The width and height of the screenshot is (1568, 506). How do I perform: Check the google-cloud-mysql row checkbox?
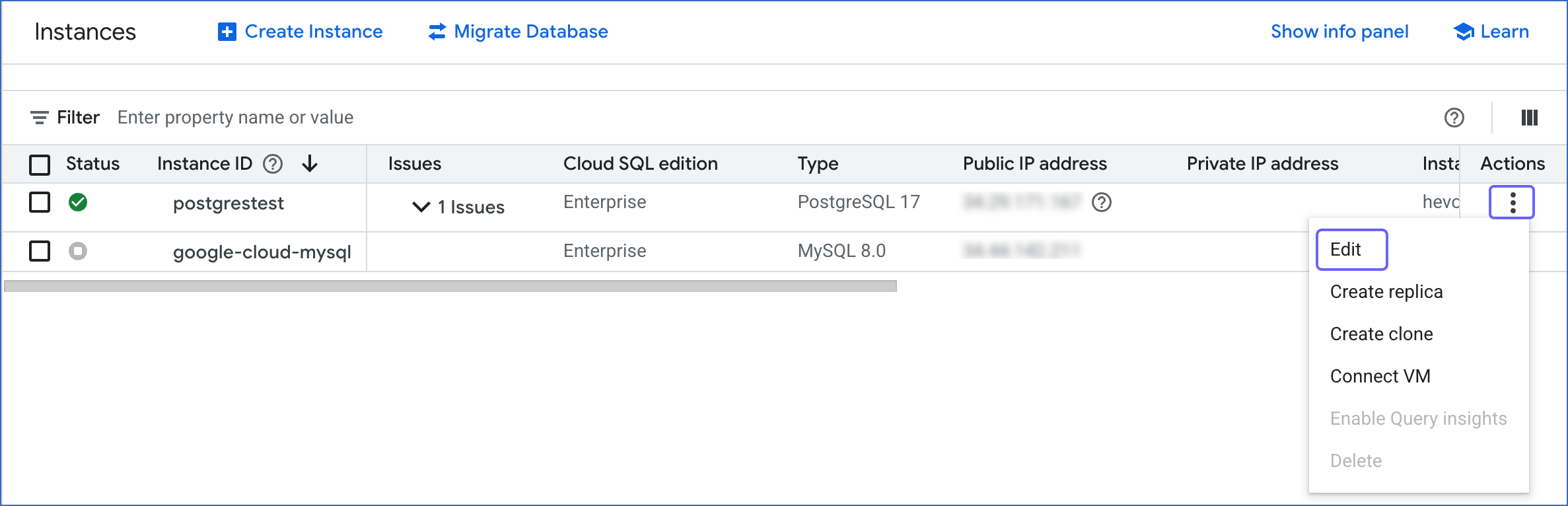click(40, 251)
